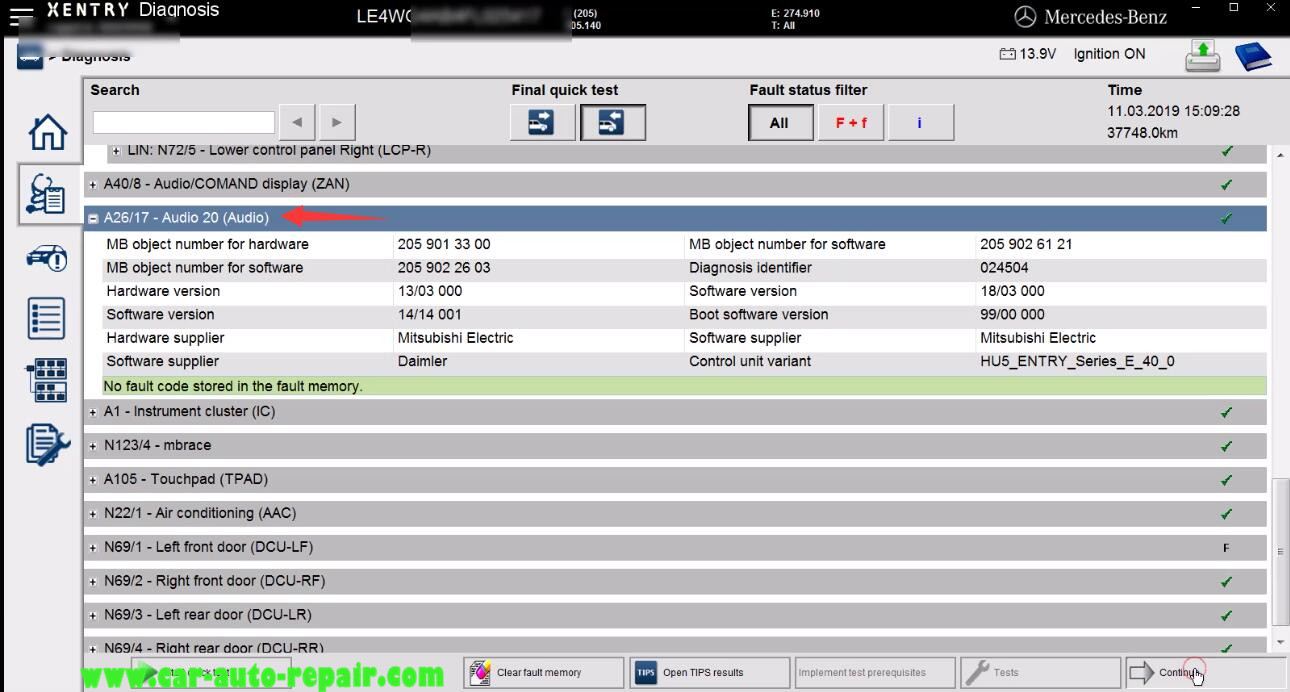This screenshot has height=692, width=1290.
Task: Click variant 'HU5_ENTRY_Series_E_40_0'
Action: coord(1077,361)
